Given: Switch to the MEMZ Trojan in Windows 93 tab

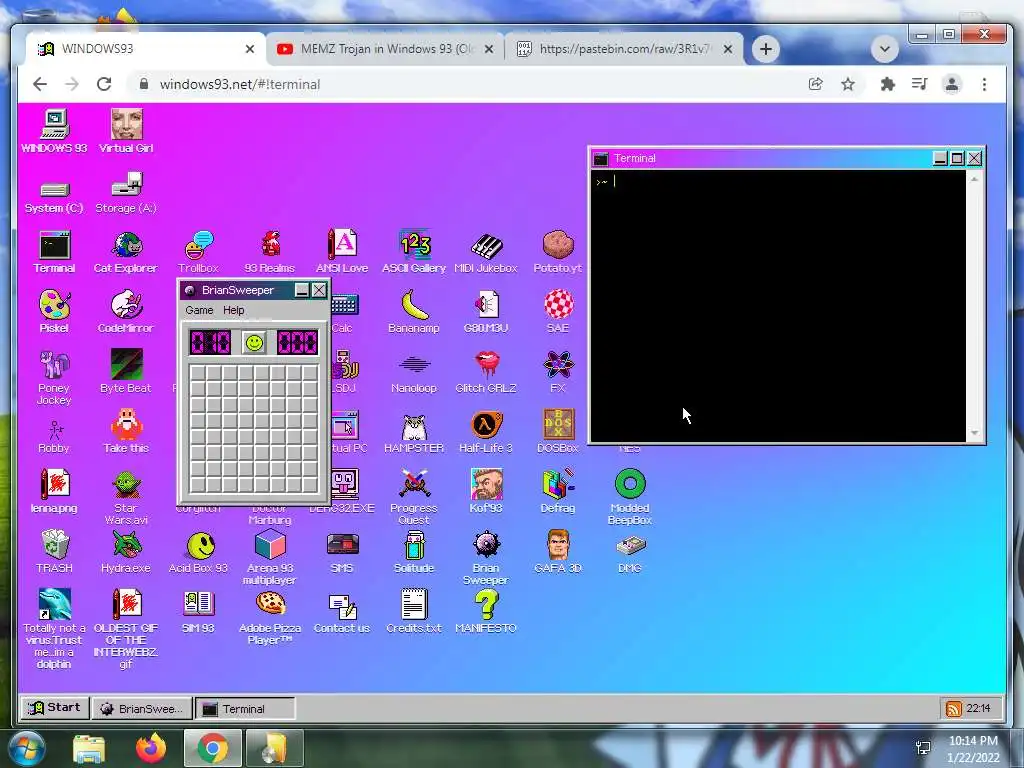Looking at the screenshot, I should click(x=385, y=49).
